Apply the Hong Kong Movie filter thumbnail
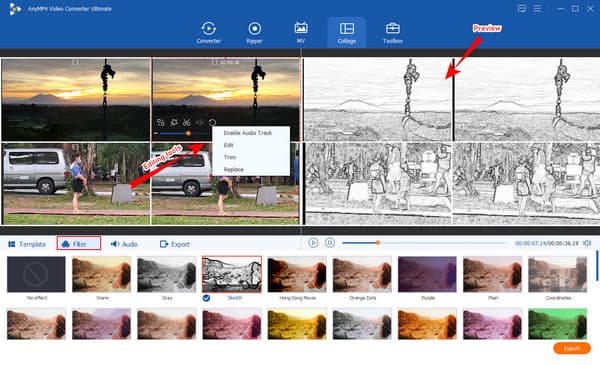The width and height of the screenshot is (600, 365). [x=297, y=274]
